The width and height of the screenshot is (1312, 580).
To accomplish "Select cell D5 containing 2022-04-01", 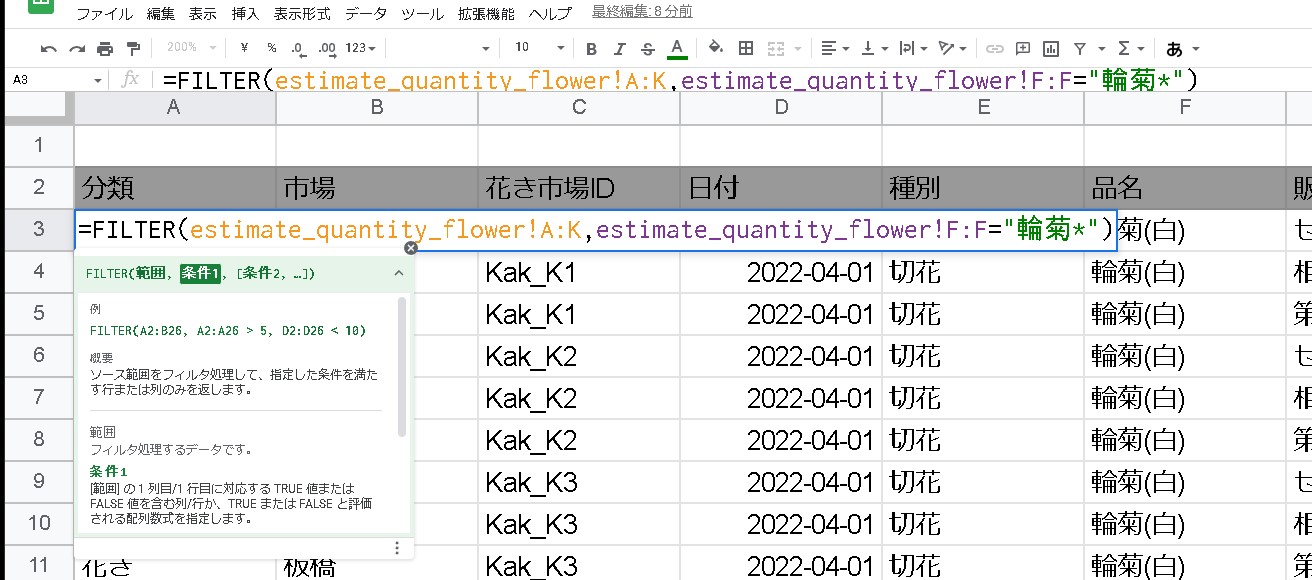I will (780, 311).
